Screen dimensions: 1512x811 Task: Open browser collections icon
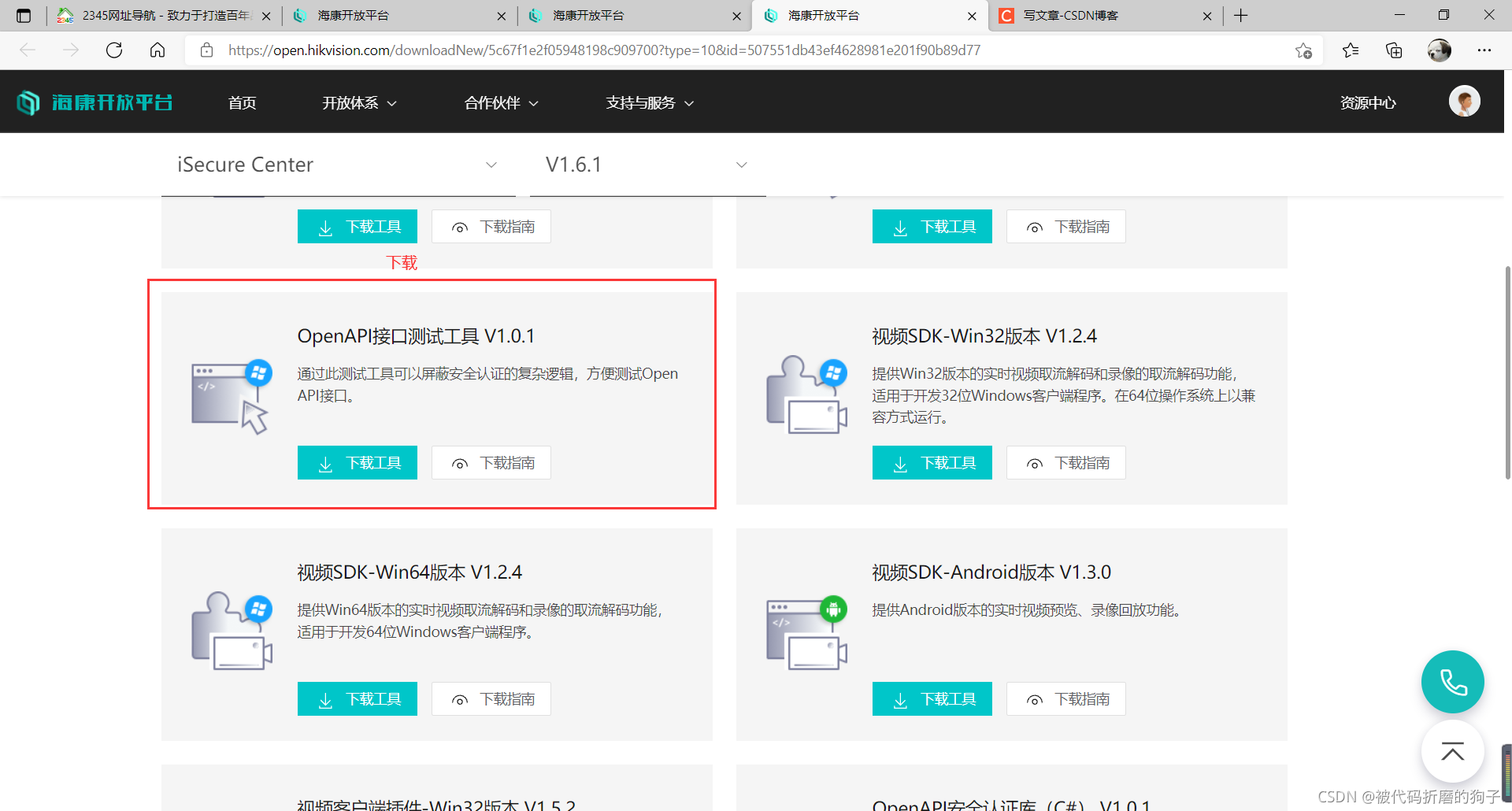(x=1394, y=50)
